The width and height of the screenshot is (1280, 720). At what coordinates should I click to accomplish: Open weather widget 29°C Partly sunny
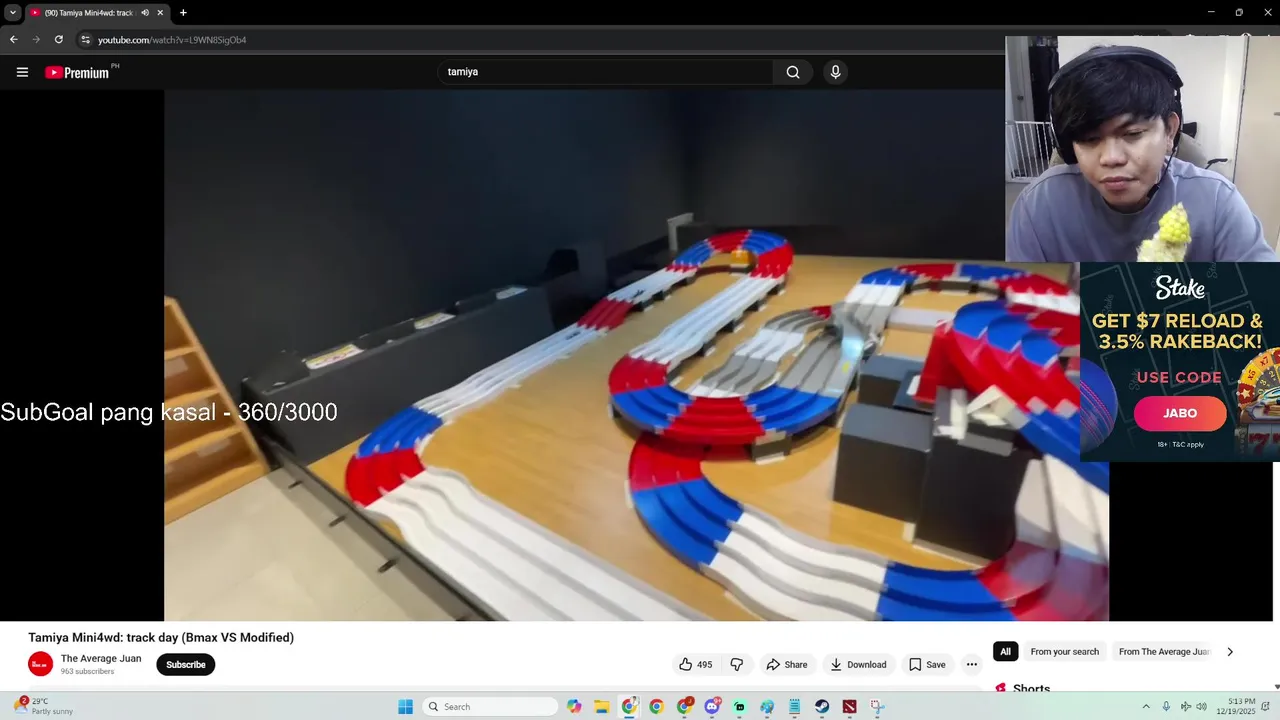pyautogui.click(x=44, y=707)
